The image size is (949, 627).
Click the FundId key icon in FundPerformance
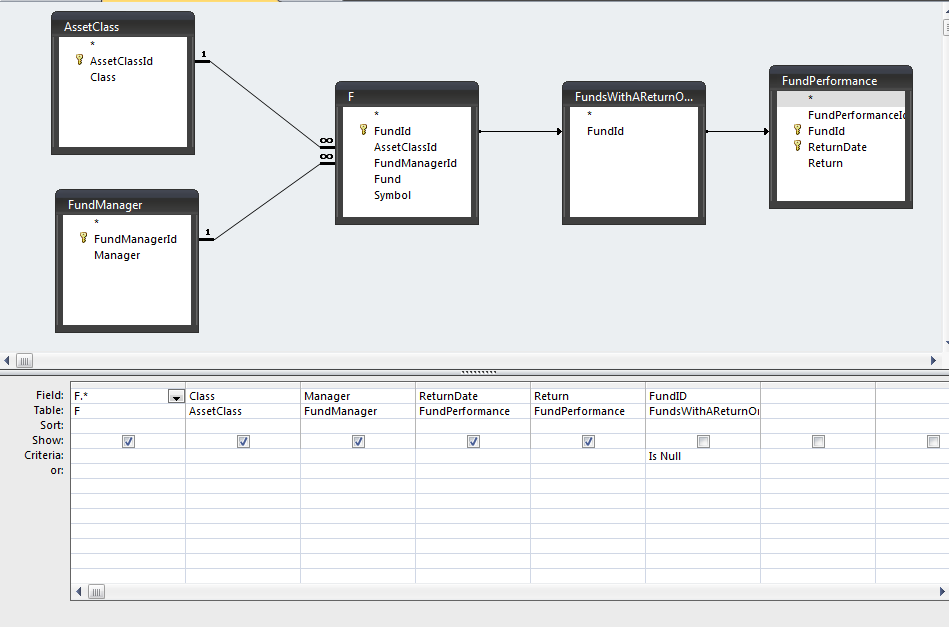pos(798,130)
